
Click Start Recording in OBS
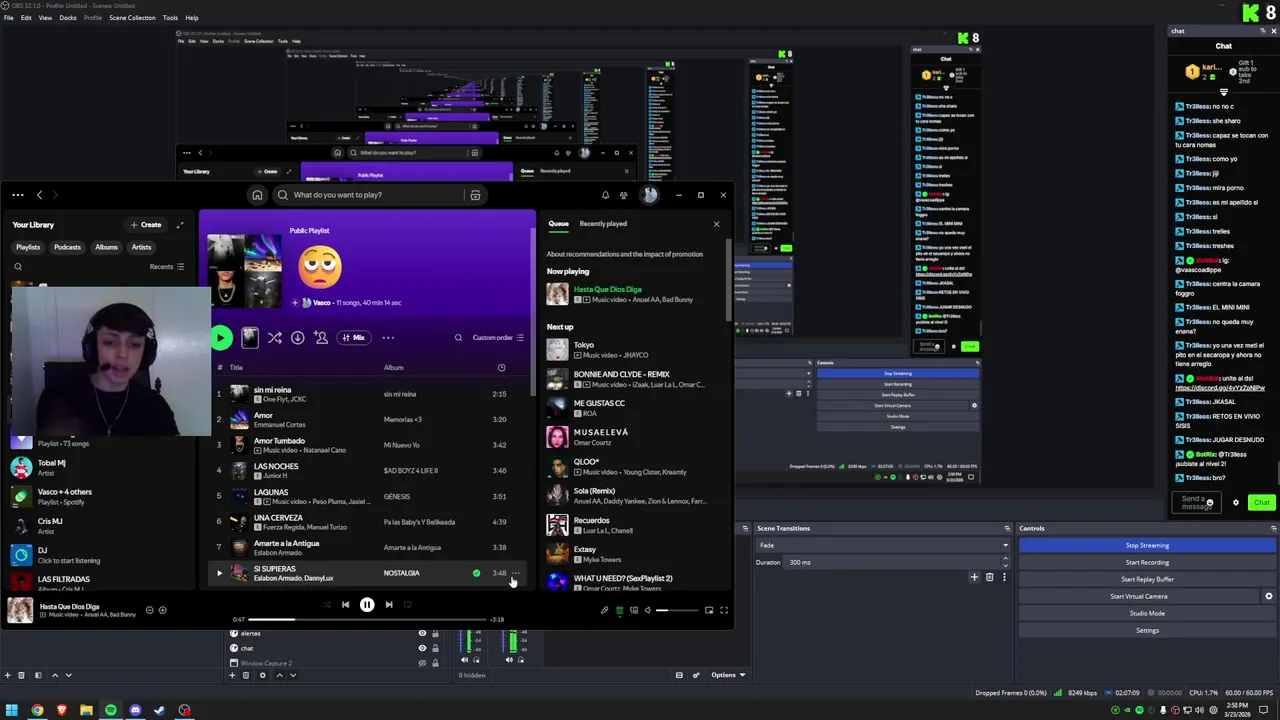[x=1147, y=562]
